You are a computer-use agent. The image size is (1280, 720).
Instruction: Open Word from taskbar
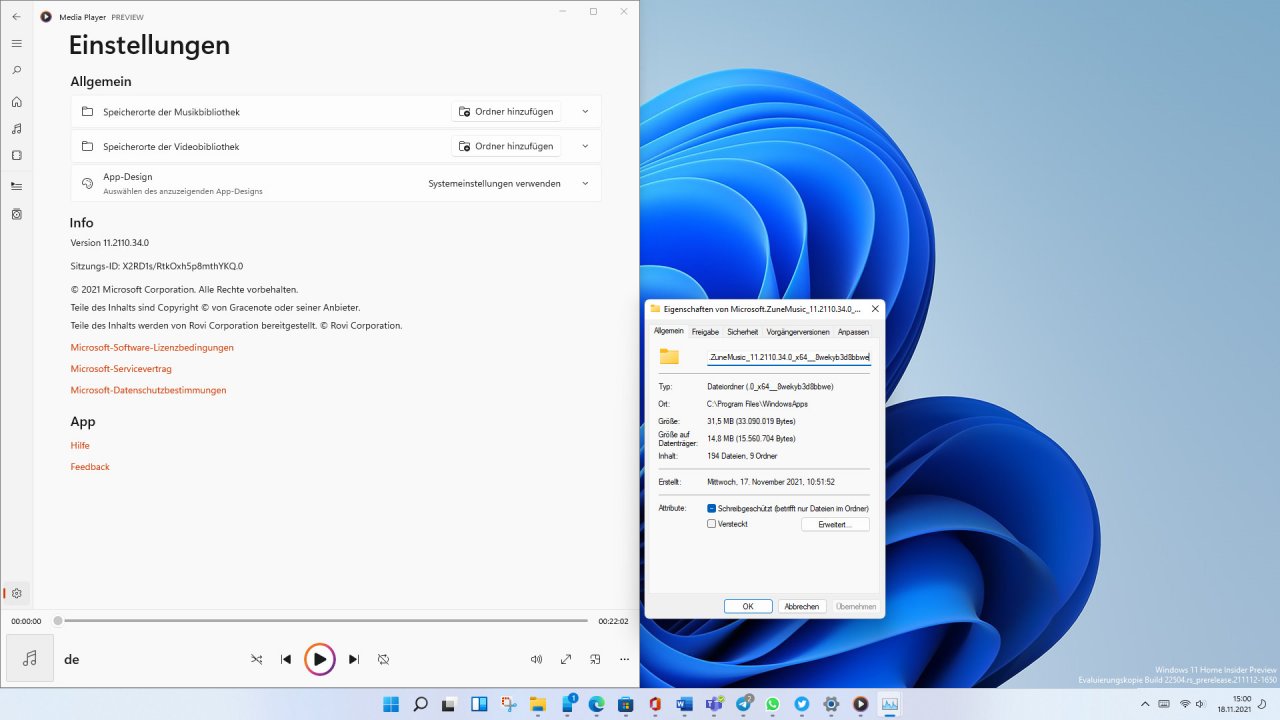(x=684, y=704)
